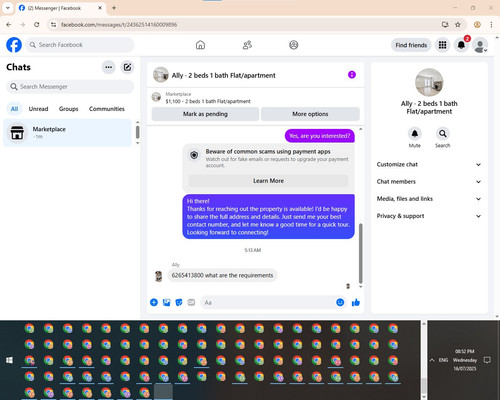Open conversation information purple icon
Screen dimensions: 500x400
(352, 75)
